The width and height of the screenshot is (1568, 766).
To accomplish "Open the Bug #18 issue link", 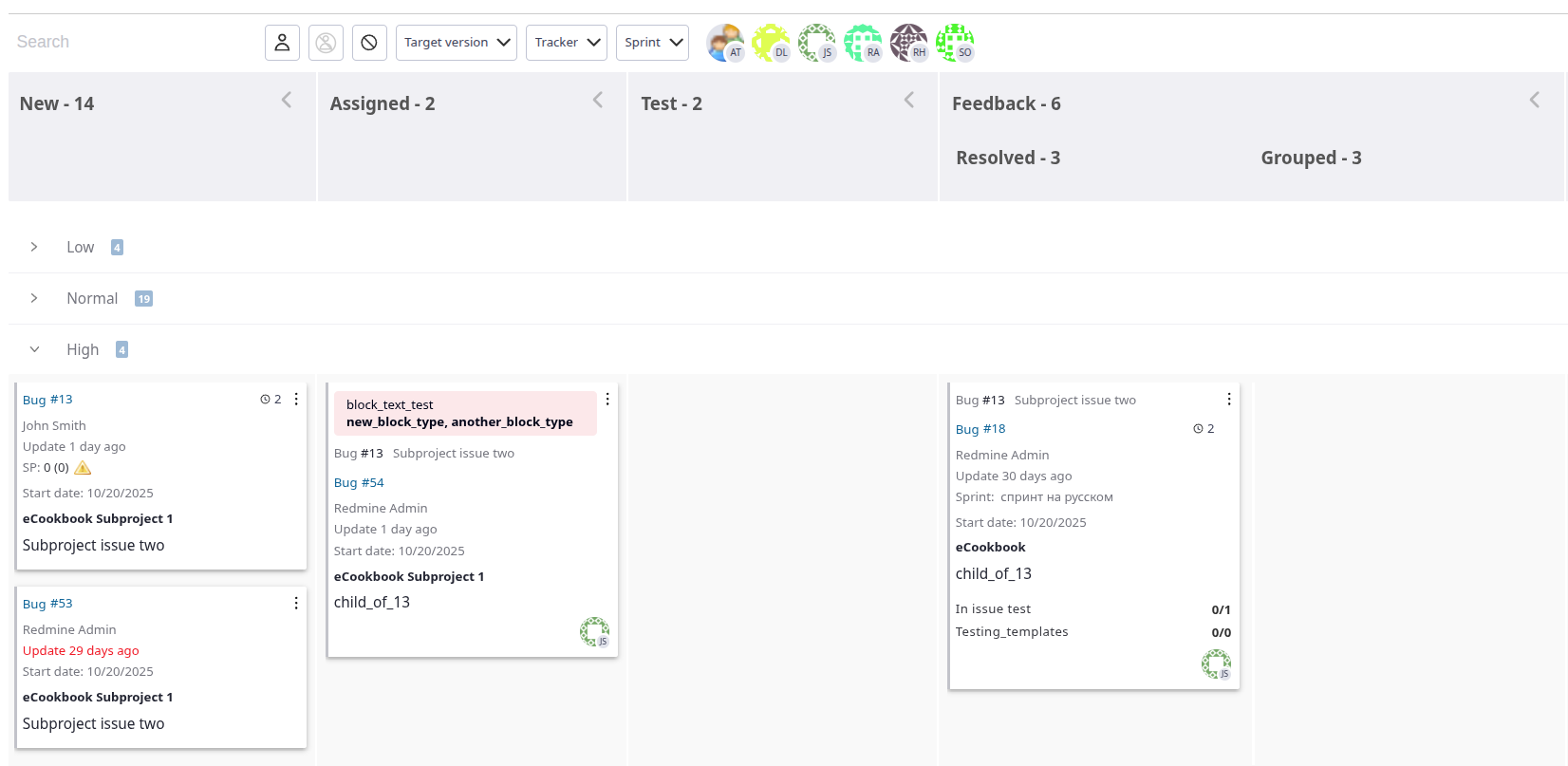I will 980,429.
